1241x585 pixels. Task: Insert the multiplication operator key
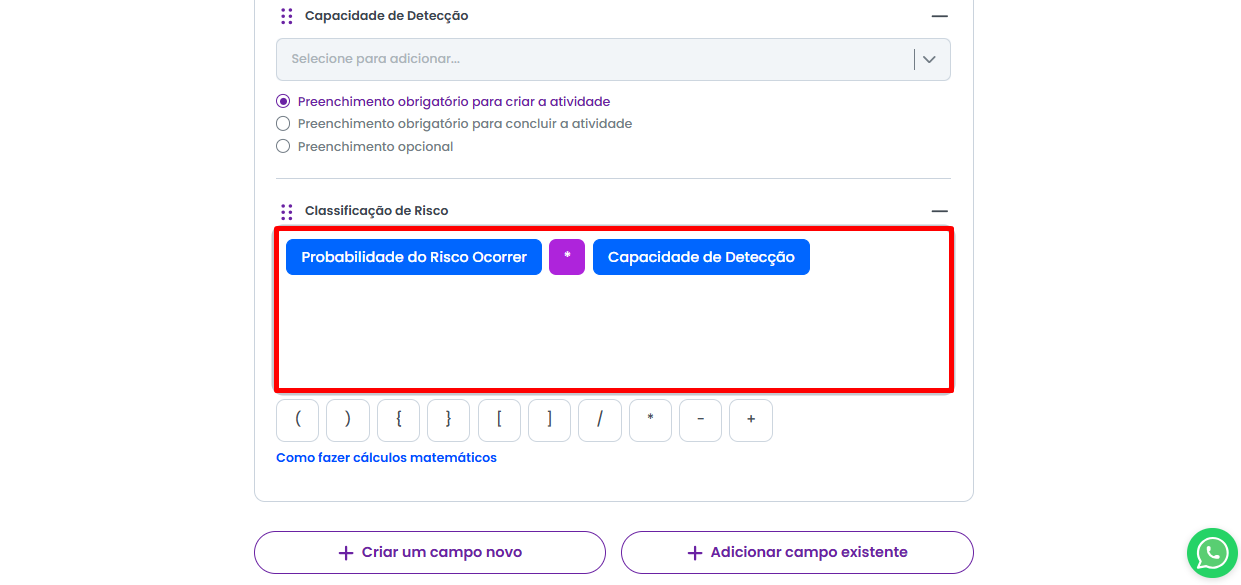[x=650, y=421]
